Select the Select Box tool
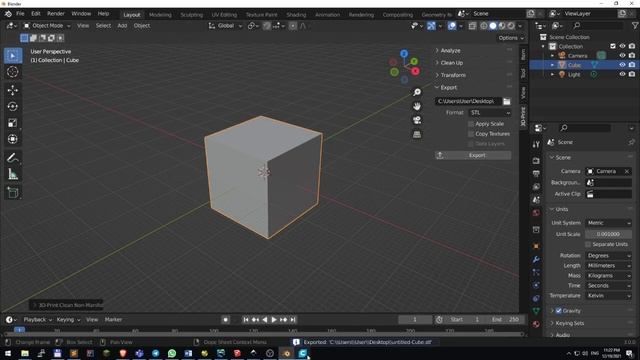 point(13,56)
